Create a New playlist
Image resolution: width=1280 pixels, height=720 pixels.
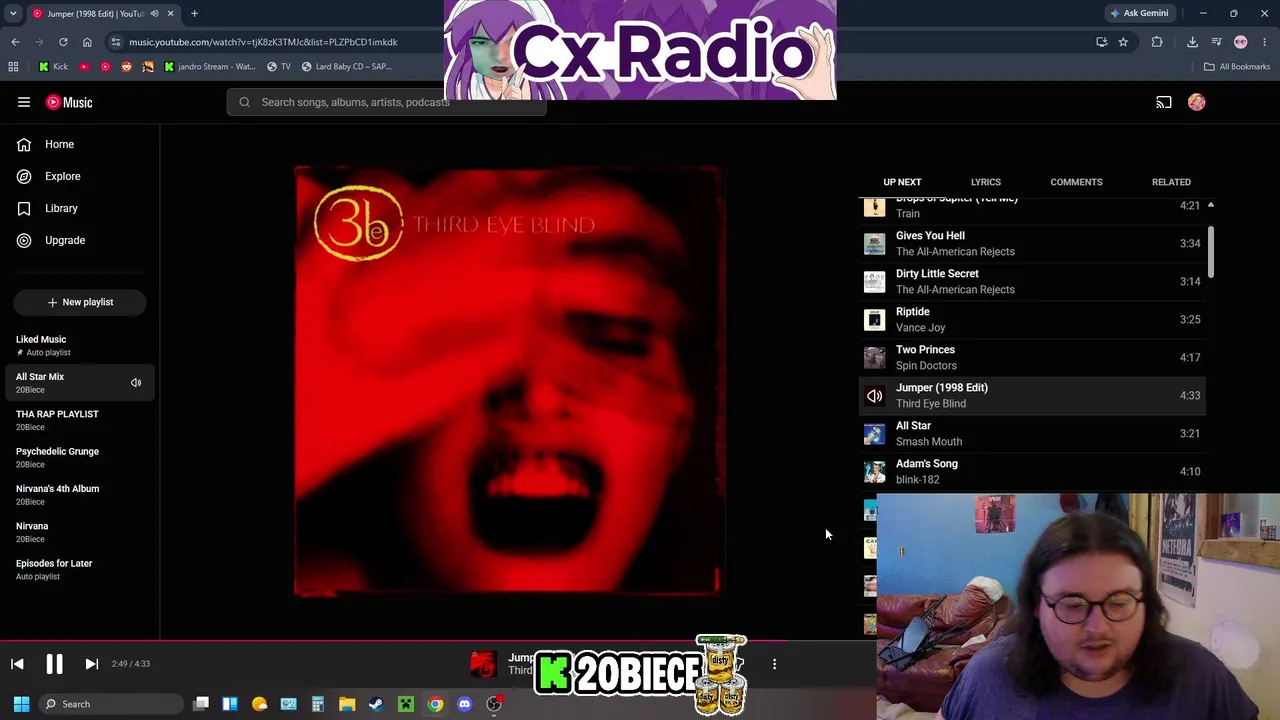pyautogui.click(x=80, y=302)
